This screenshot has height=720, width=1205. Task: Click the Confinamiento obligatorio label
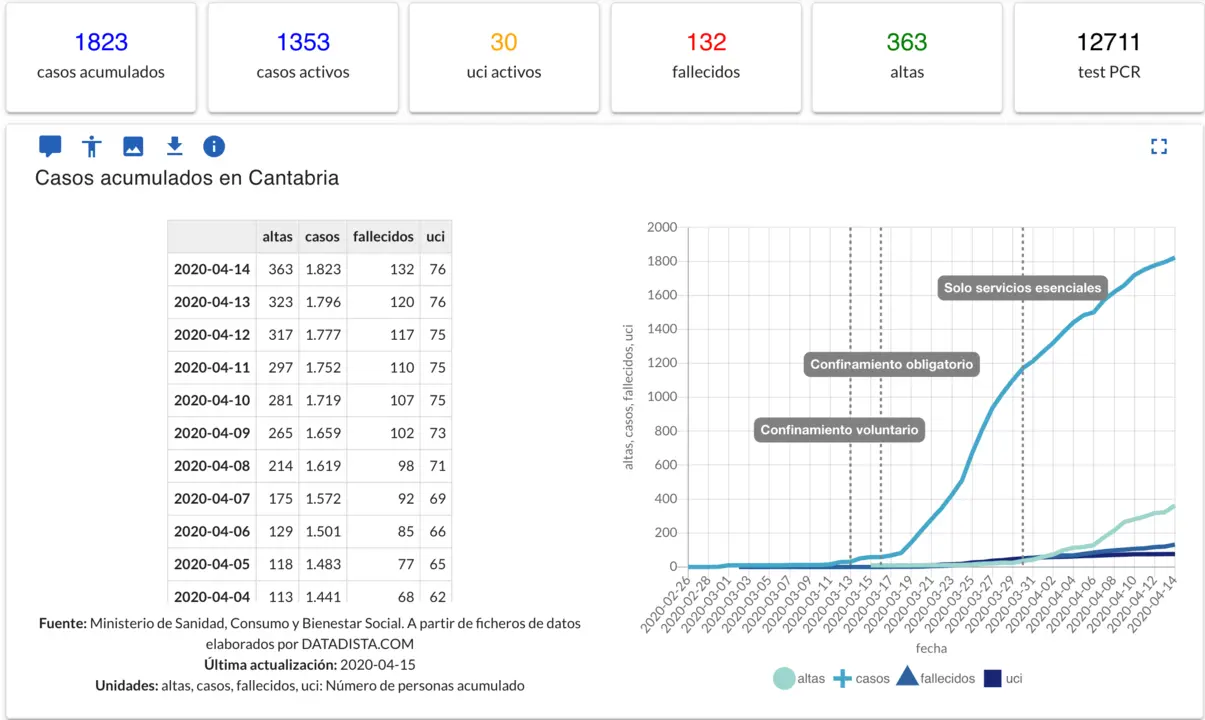pyautogui.click(x=890, y=364)
